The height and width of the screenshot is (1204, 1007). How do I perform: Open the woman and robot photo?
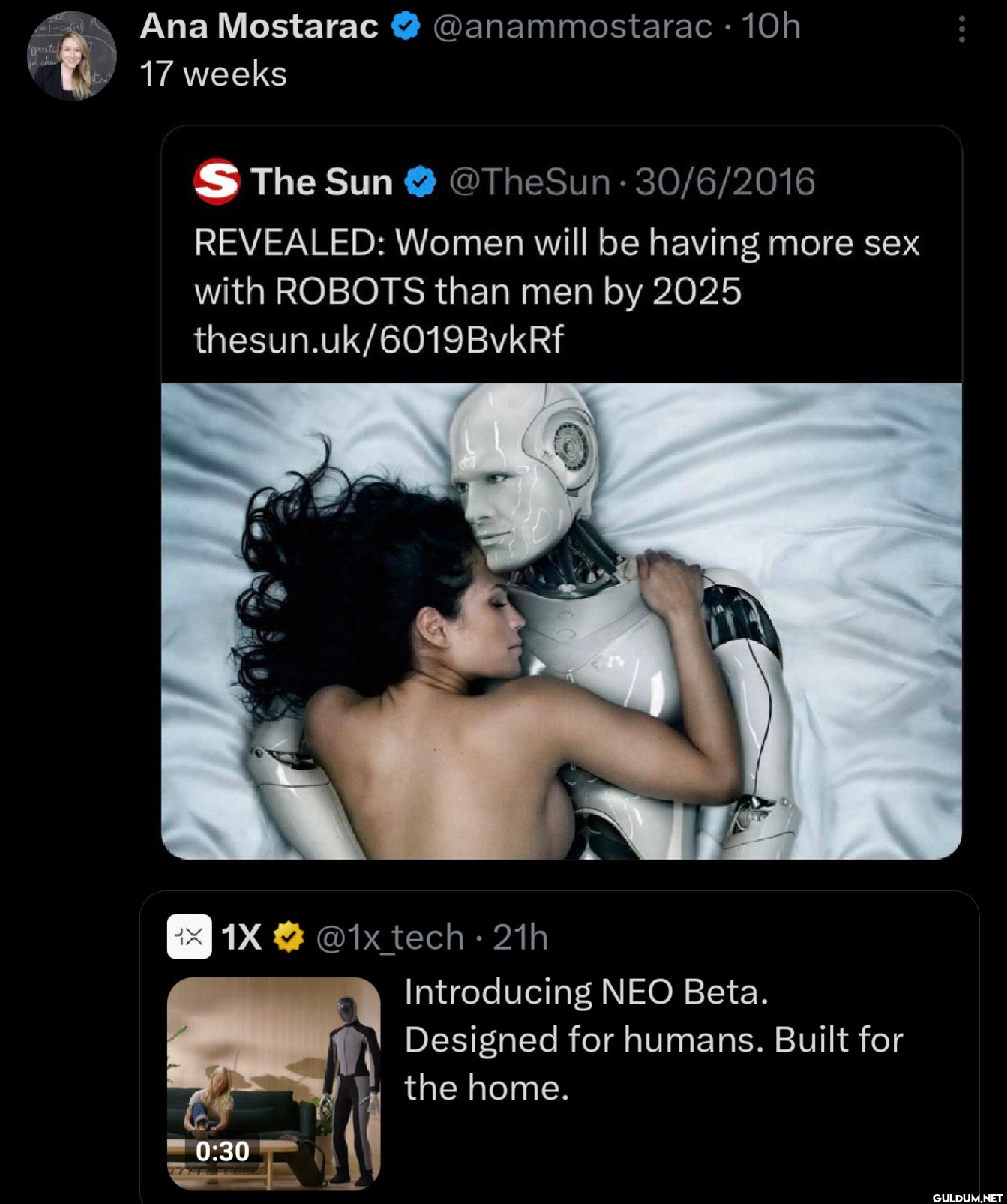(562, 621)
